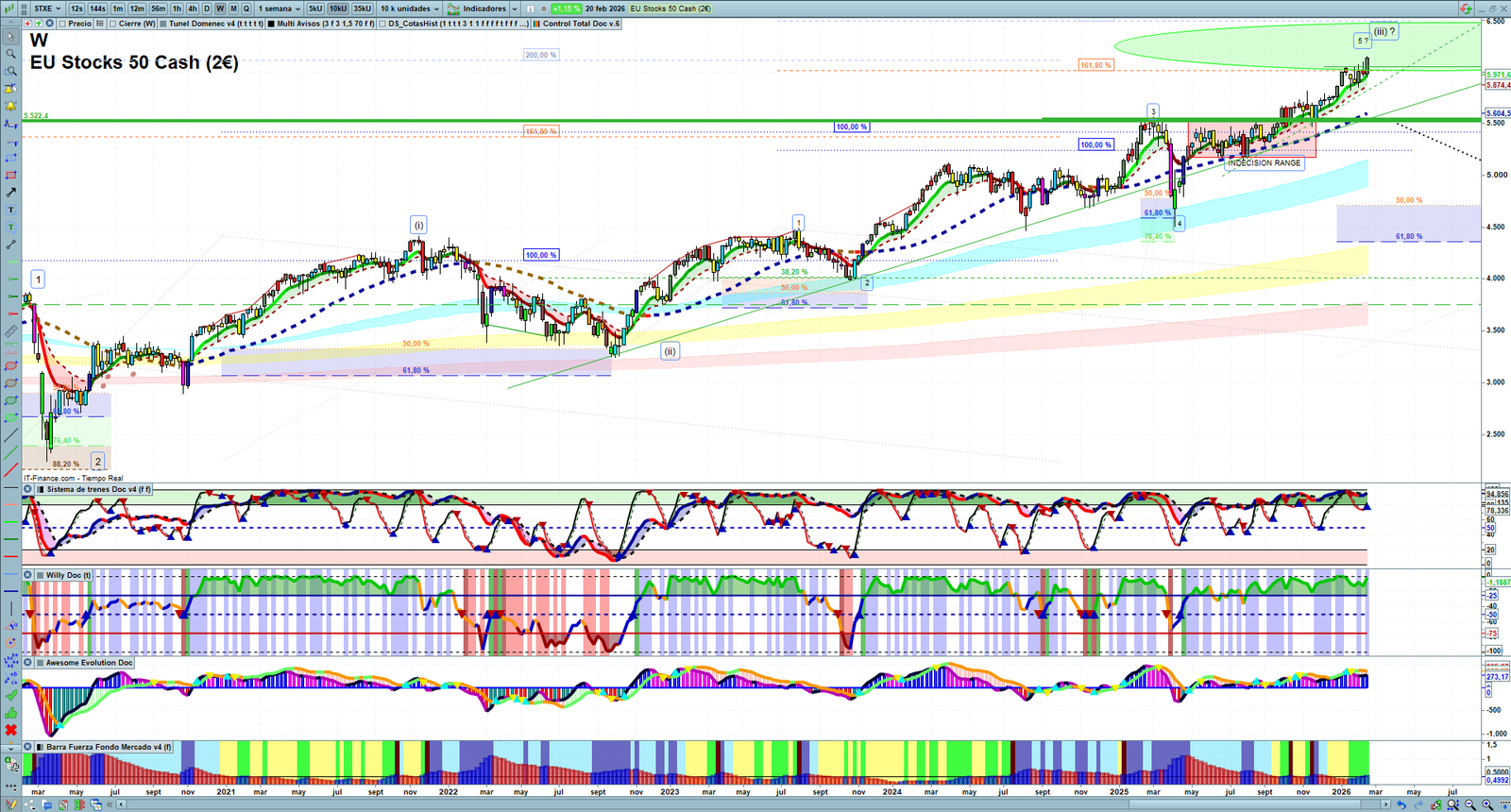
Task: Select the red rectangle drawing tool
Action: [11, 176]
